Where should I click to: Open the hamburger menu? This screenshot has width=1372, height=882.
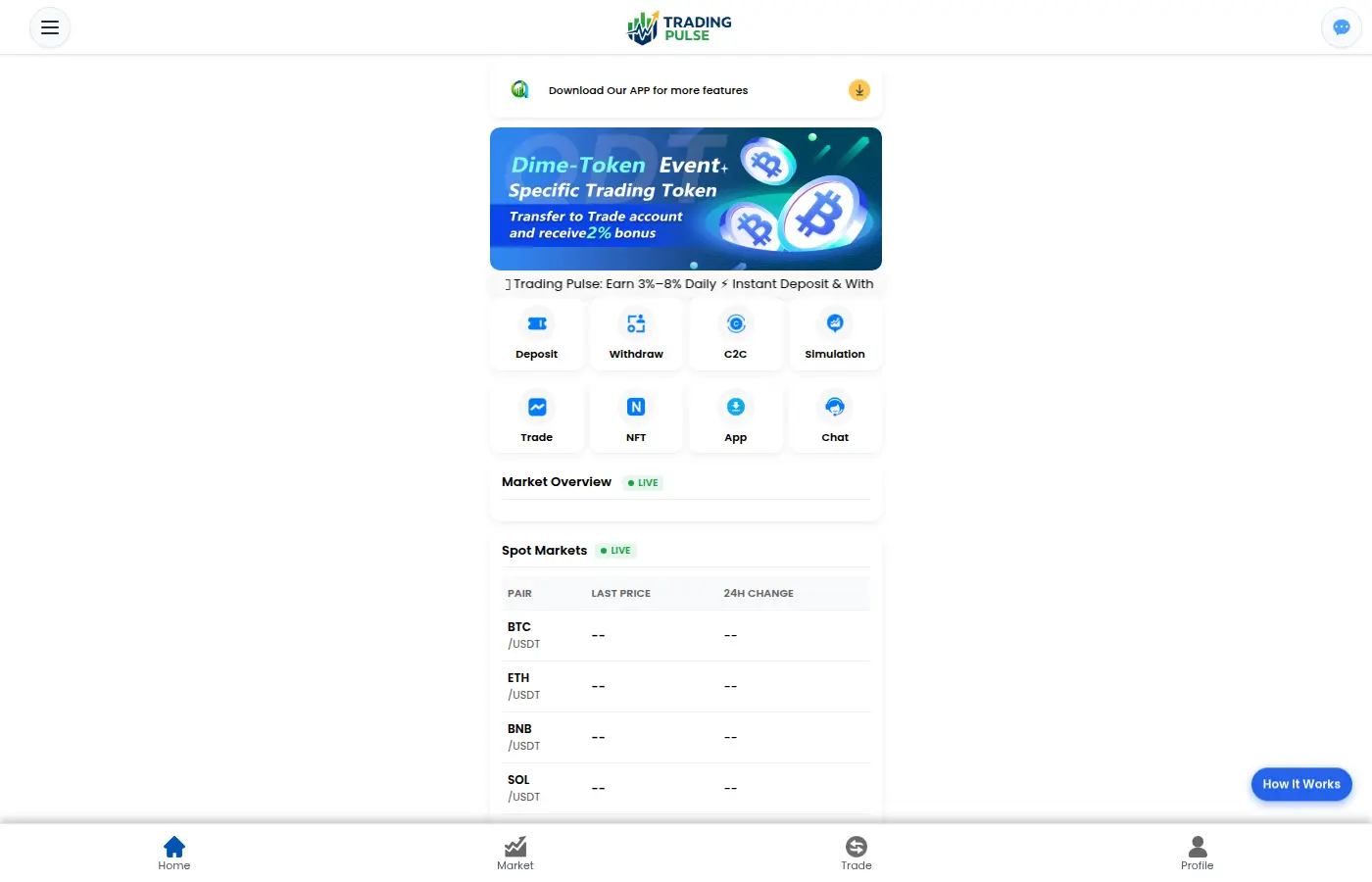pos(50,27)
